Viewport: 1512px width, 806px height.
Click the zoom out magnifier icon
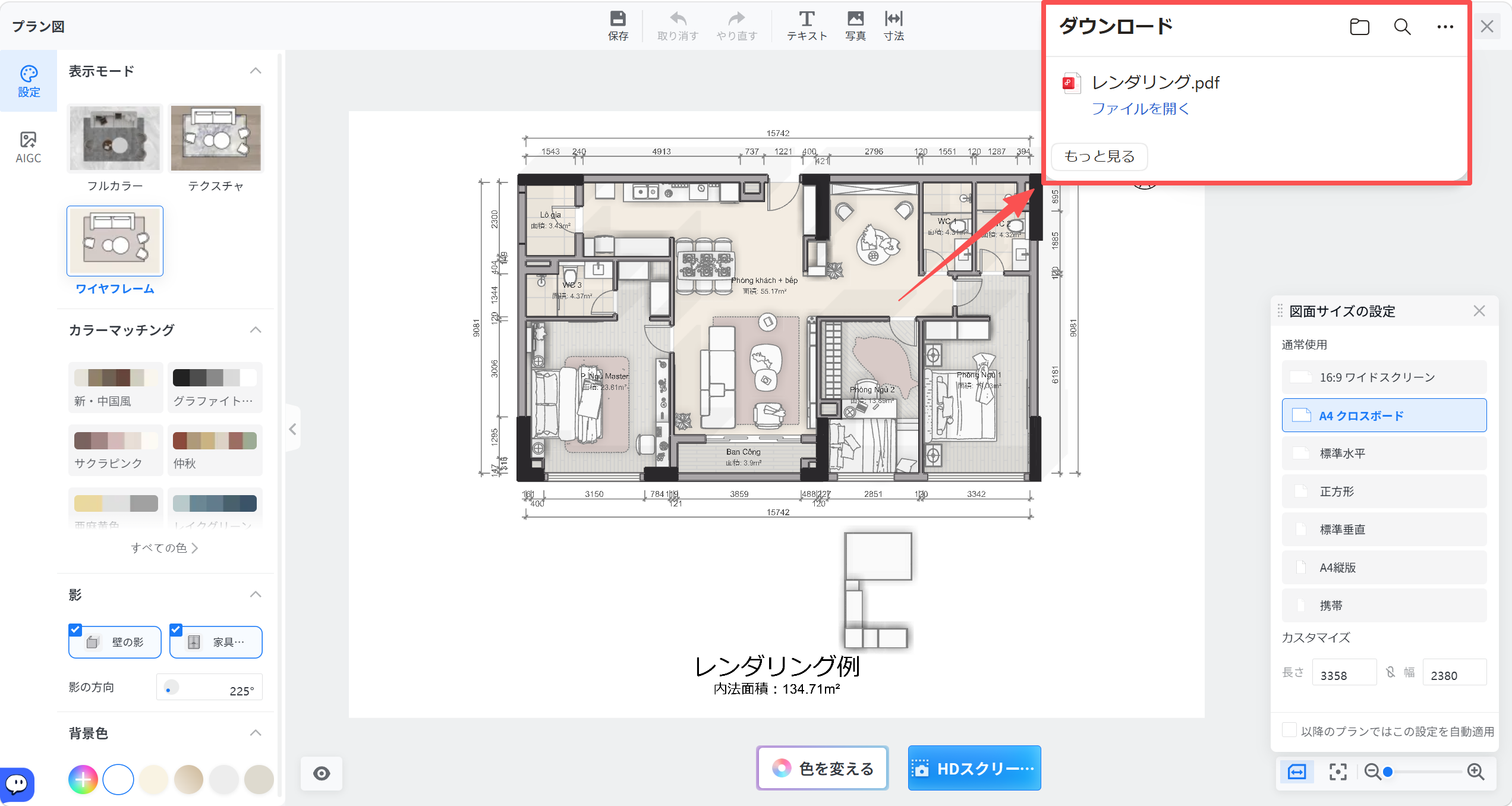(x=1372, y=772)
